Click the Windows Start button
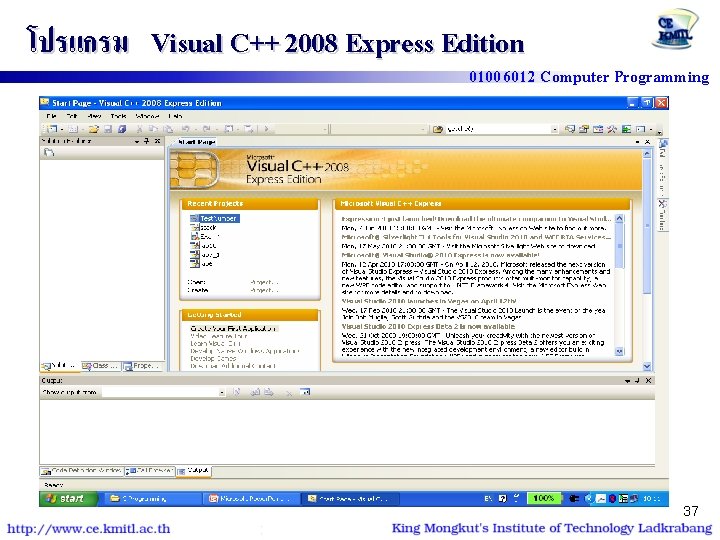 [x=69, y=499]
